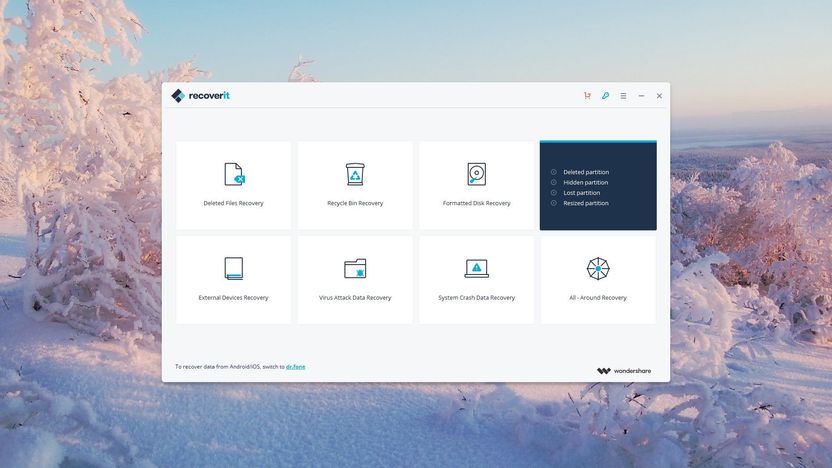
Task: Select the Recycle Bin Recovery icon
Action: point(355,174)
